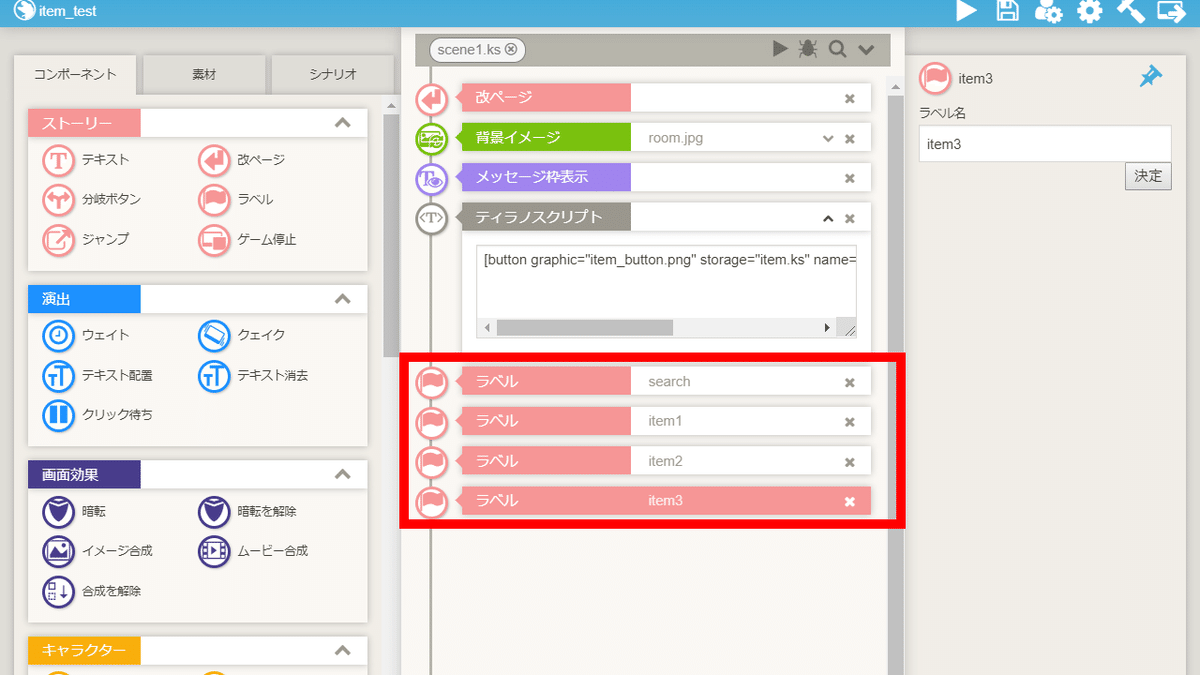Click the 背景イメージ timeline node icon

point(431,139)
